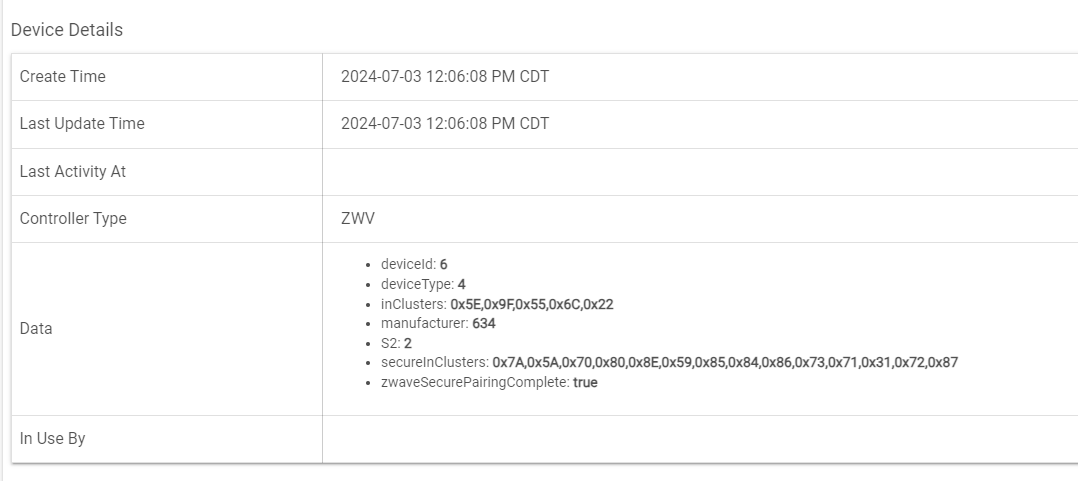Click the S2: 2 list entry

click(x=396, y=343)
